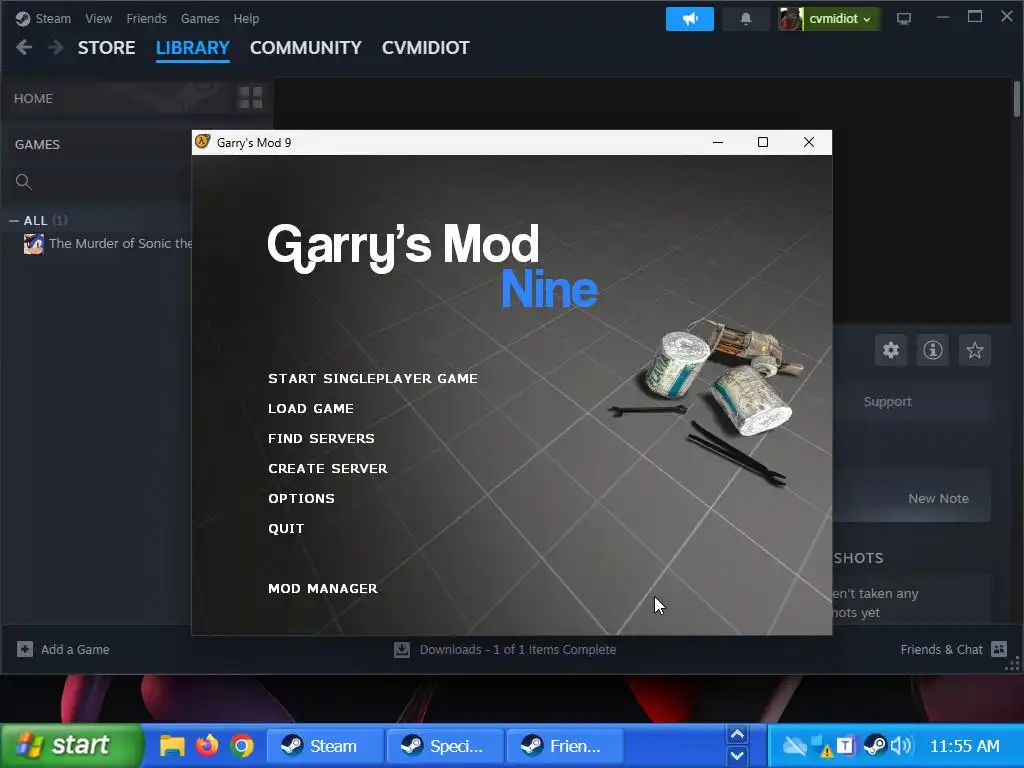Viewport: 1024px width, 768px height.
Task: Open the MOD MANAGER
Action: [323, 588]
